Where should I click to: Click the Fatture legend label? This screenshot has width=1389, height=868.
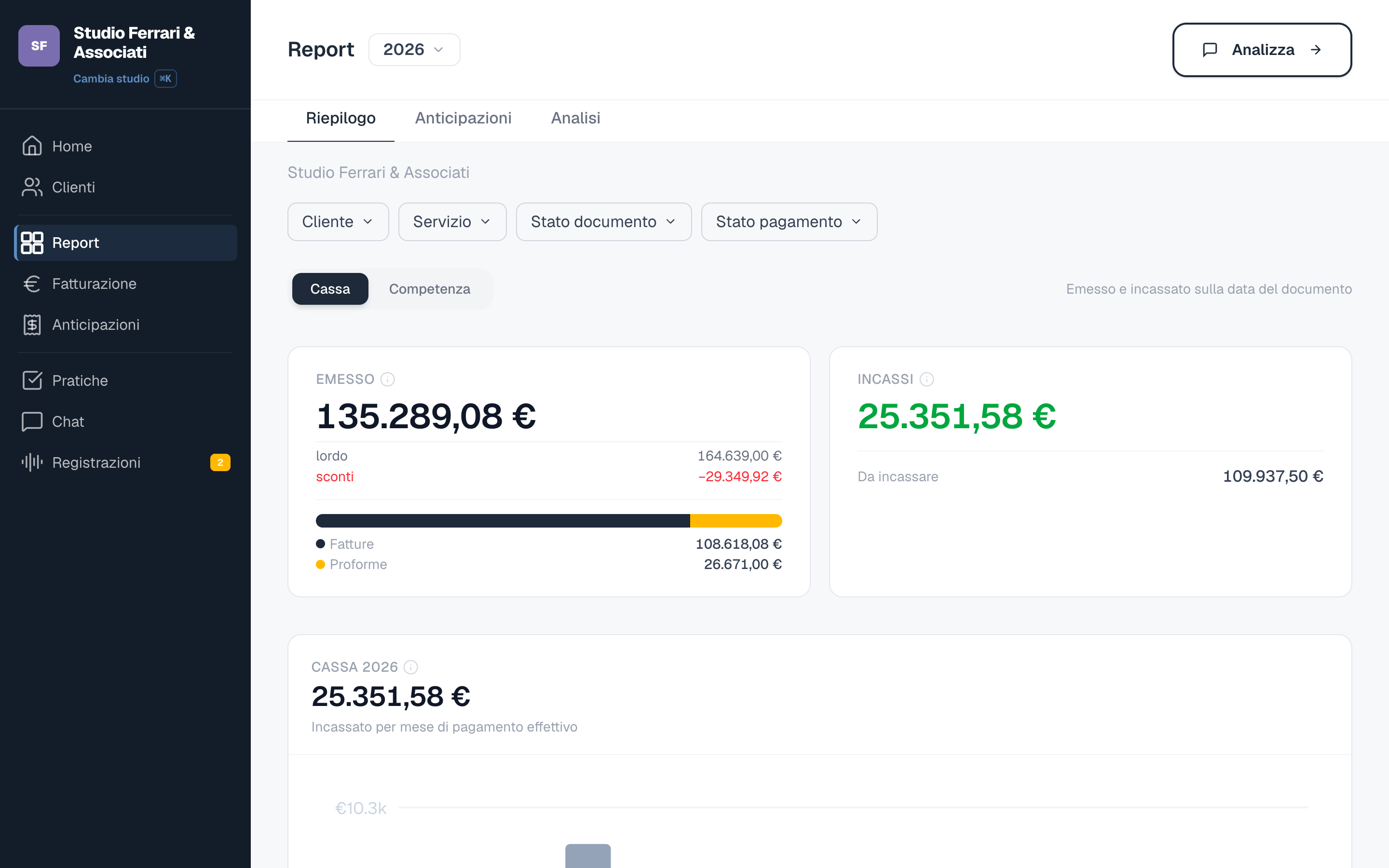click(x=352, y=543)
